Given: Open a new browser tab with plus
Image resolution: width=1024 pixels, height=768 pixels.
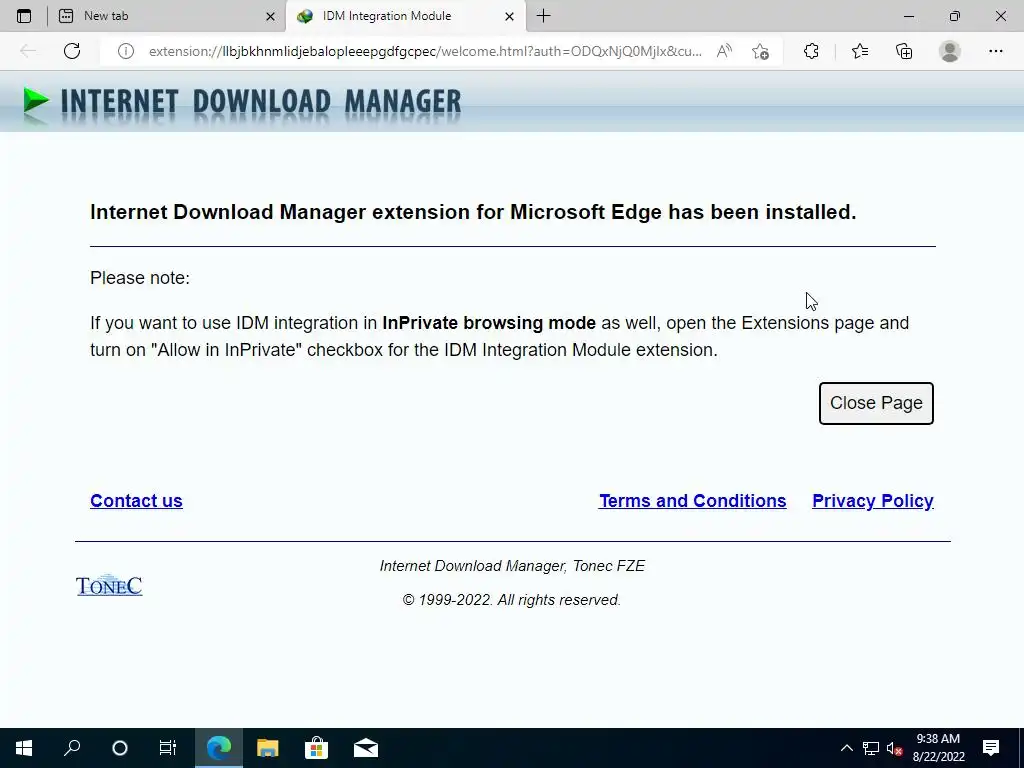Looking at the screenshot, I should coord(543,16).
